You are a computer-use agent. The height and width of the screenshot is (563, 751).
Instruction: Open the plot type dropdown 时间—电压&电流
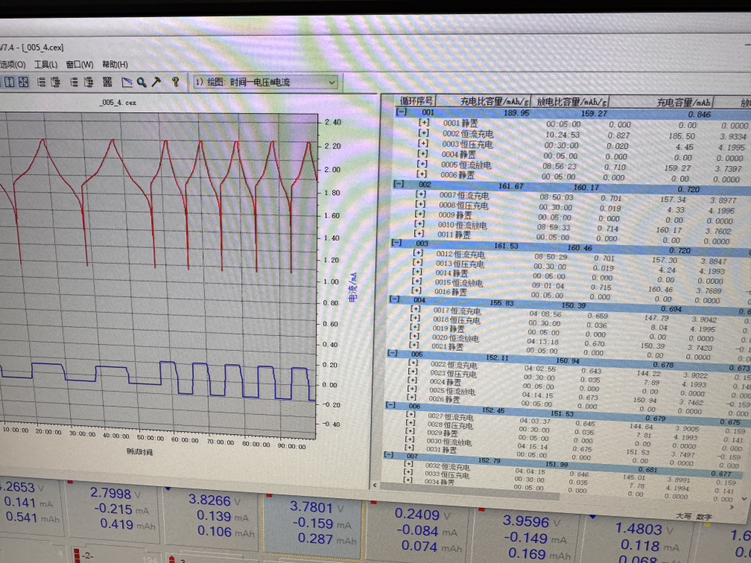click(264, 82)
